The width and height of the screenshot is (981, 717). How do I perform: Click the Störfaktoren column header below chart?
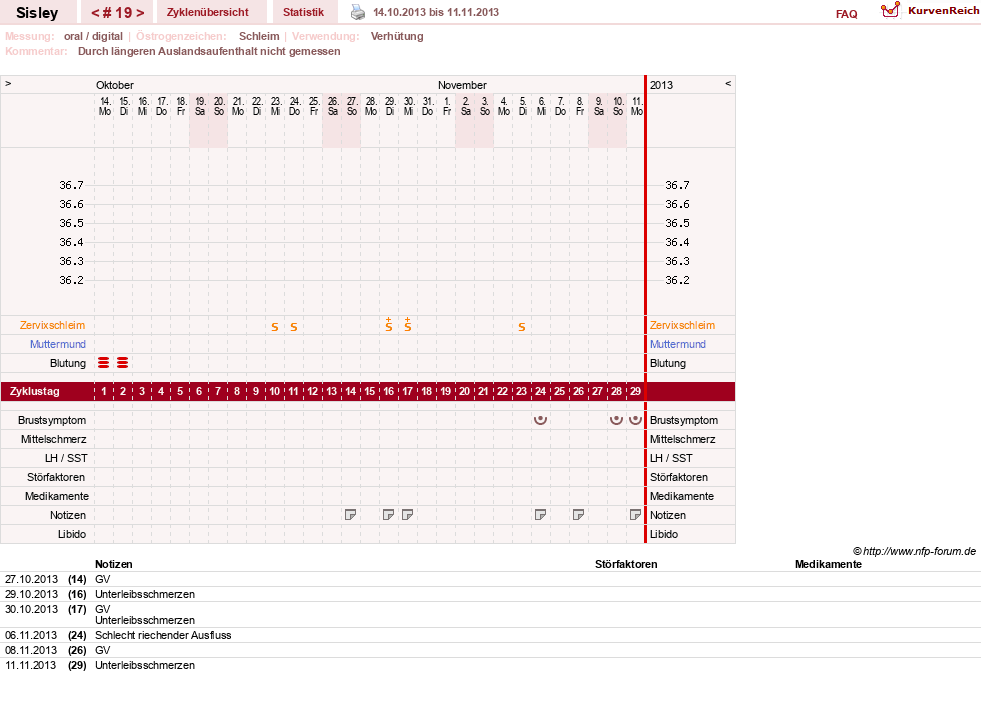point(626,564)
